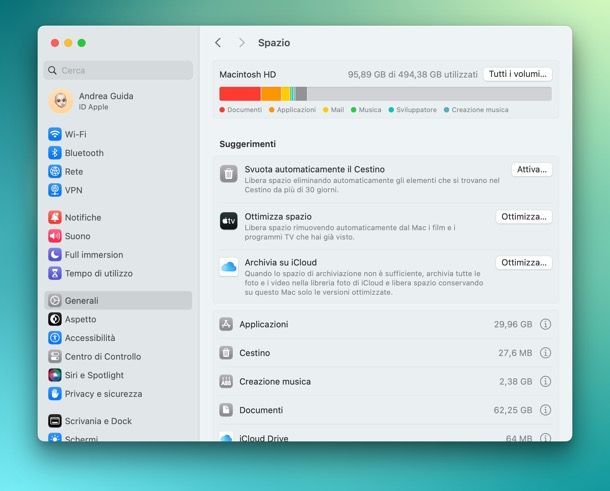The height and width of the screenshot is (491, 610).
Task: Click the yellow Mail segment of storage bar
Action: pos(286,94)
